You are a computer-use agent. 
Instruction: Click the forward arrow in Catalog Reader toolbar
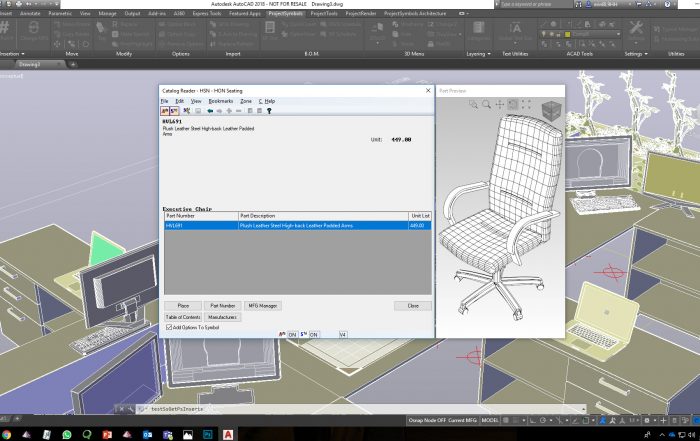coord(219,111)
